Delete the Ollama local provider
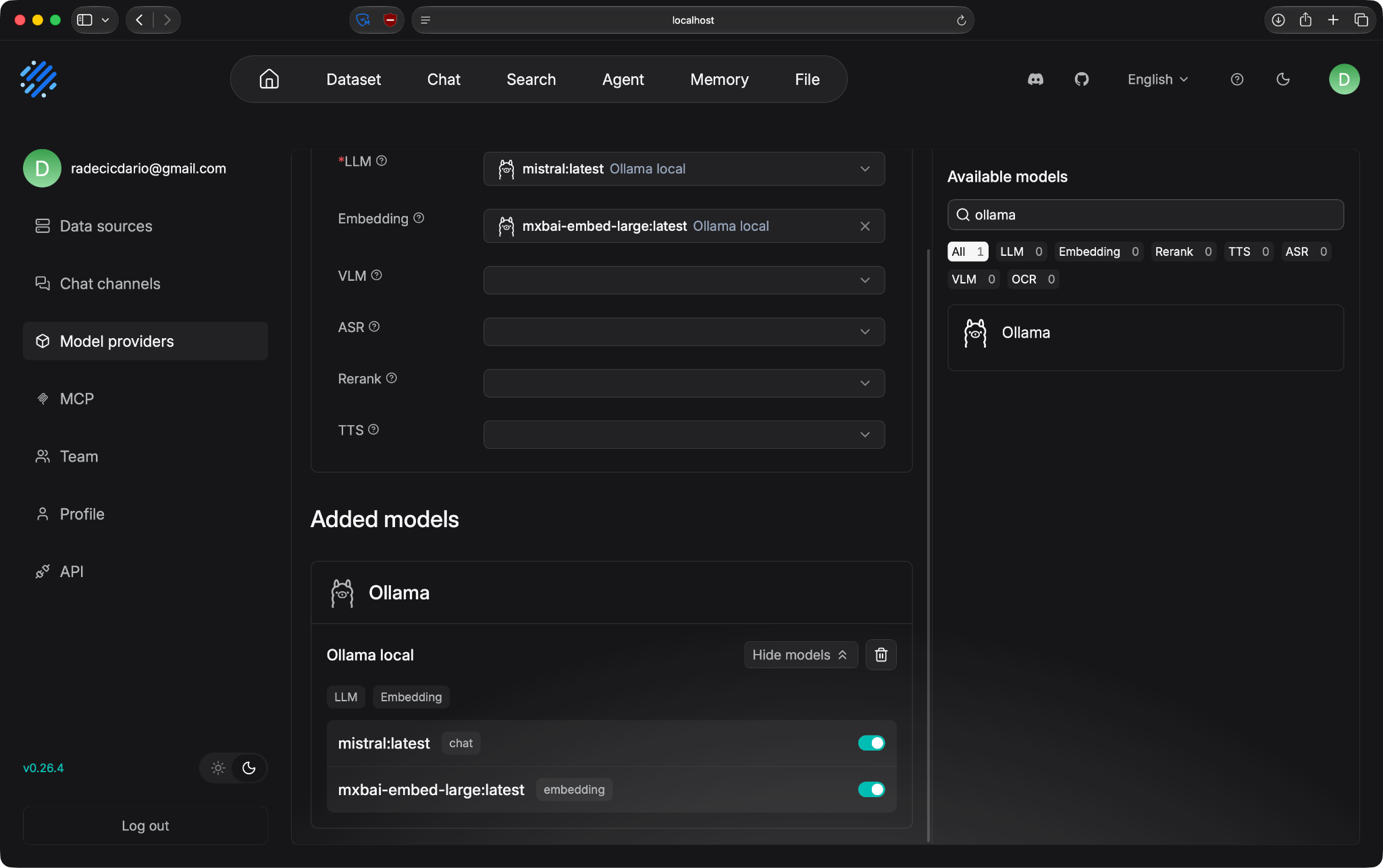 pos(881,655)
